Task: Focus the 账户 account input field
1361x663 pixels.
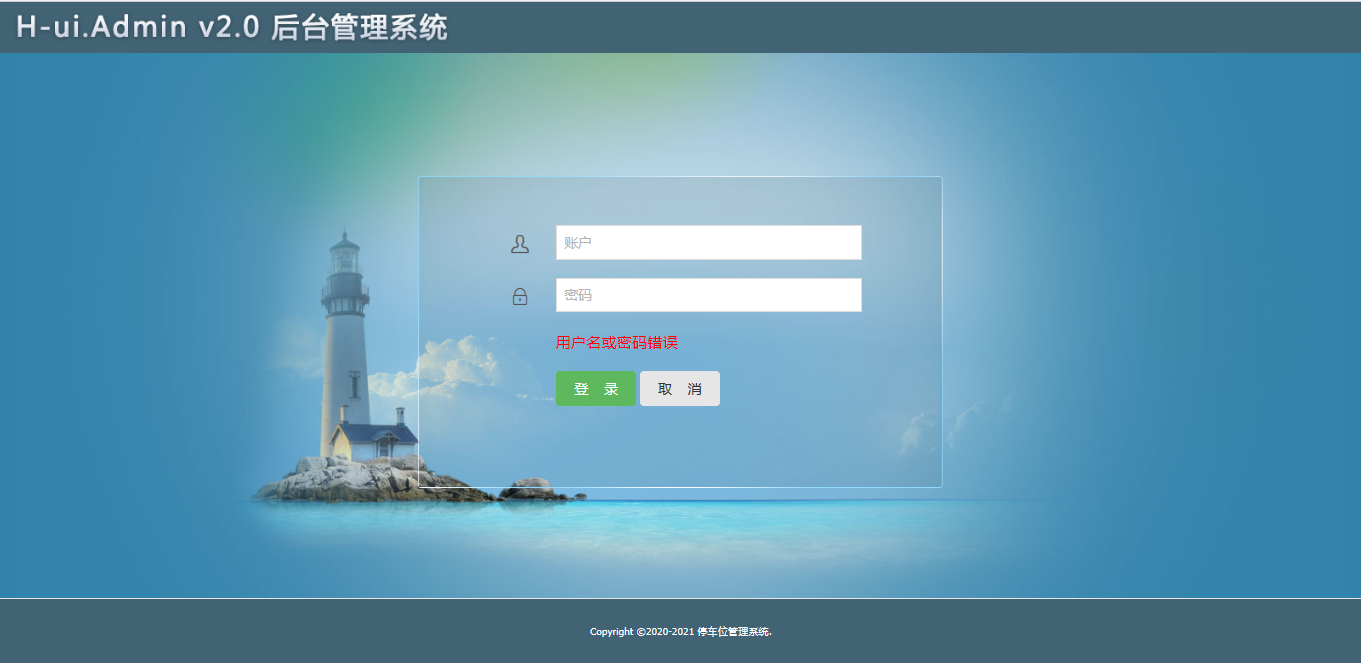Action: coord(708,242)
